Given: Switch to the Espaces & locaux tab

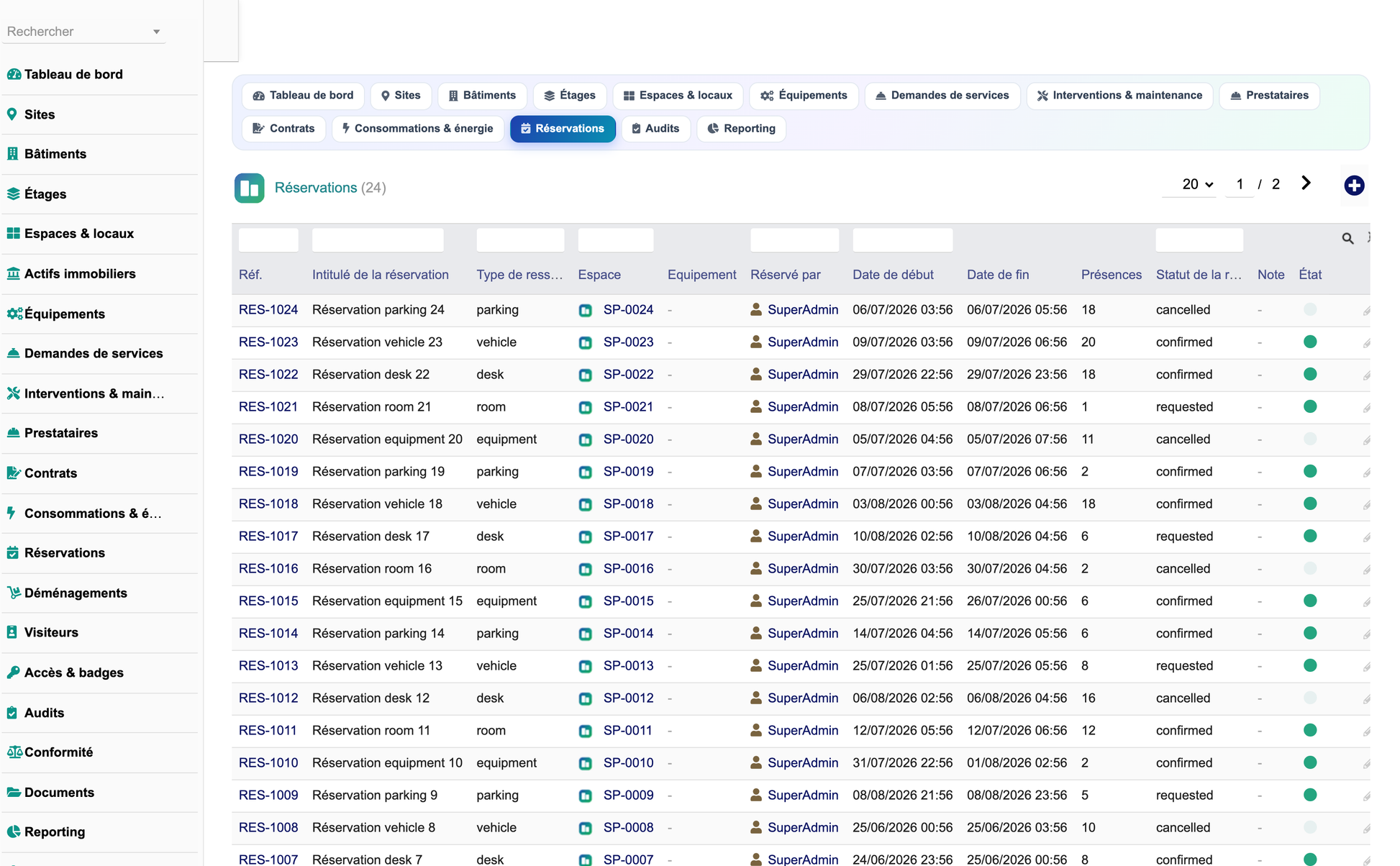Looking at the screenshot, I should click(x=678, y=96).
